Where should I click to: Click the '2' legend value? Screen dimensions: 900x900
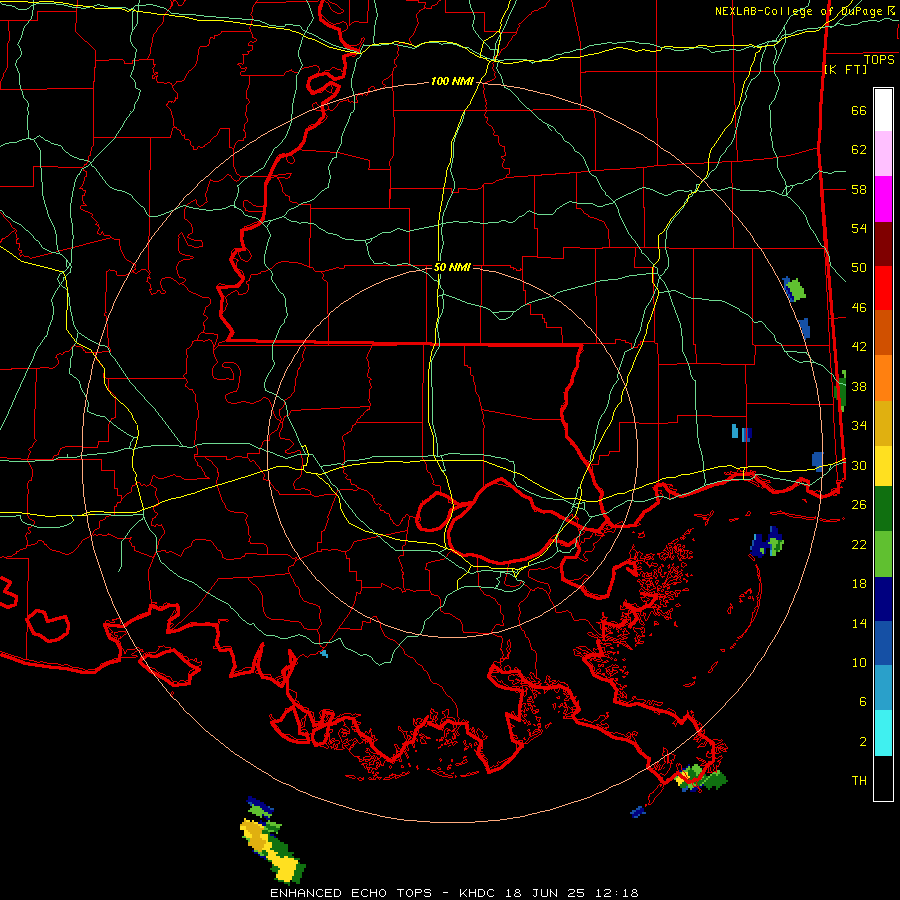click(863, 742)
